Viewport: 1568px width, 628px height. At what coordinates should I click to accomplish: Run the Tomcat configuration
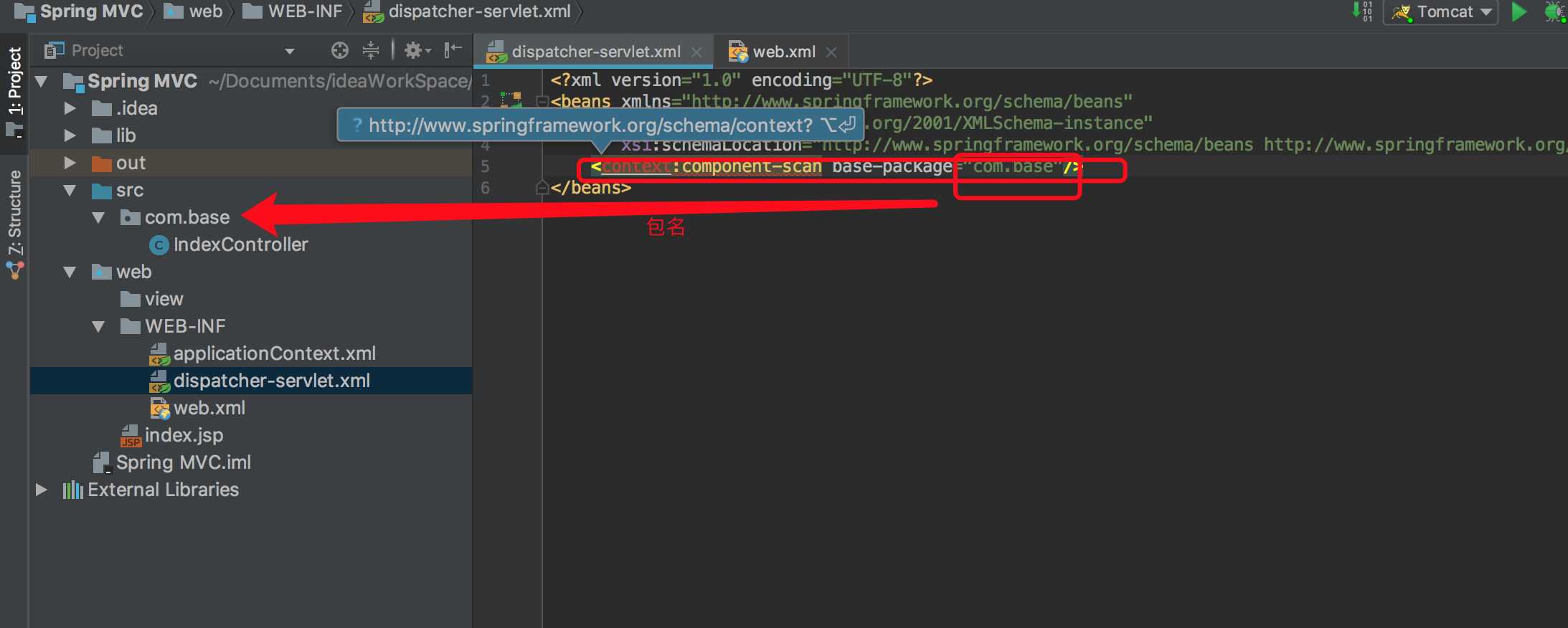click(1519, 12)
